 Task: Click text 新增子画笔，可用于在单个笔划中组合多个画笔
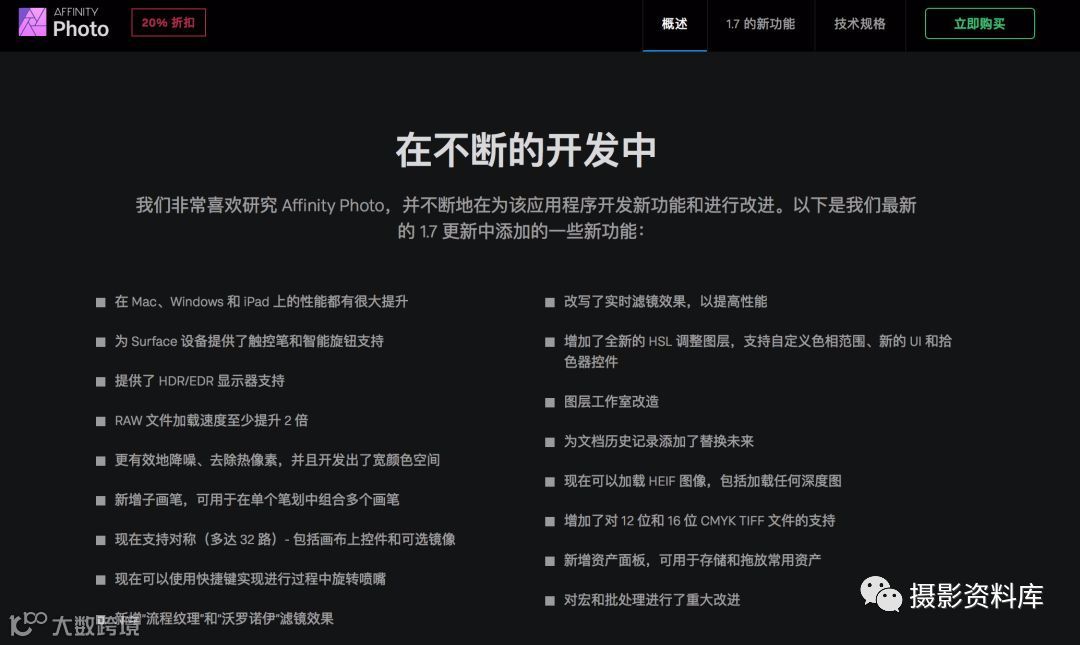pos(257,500)
